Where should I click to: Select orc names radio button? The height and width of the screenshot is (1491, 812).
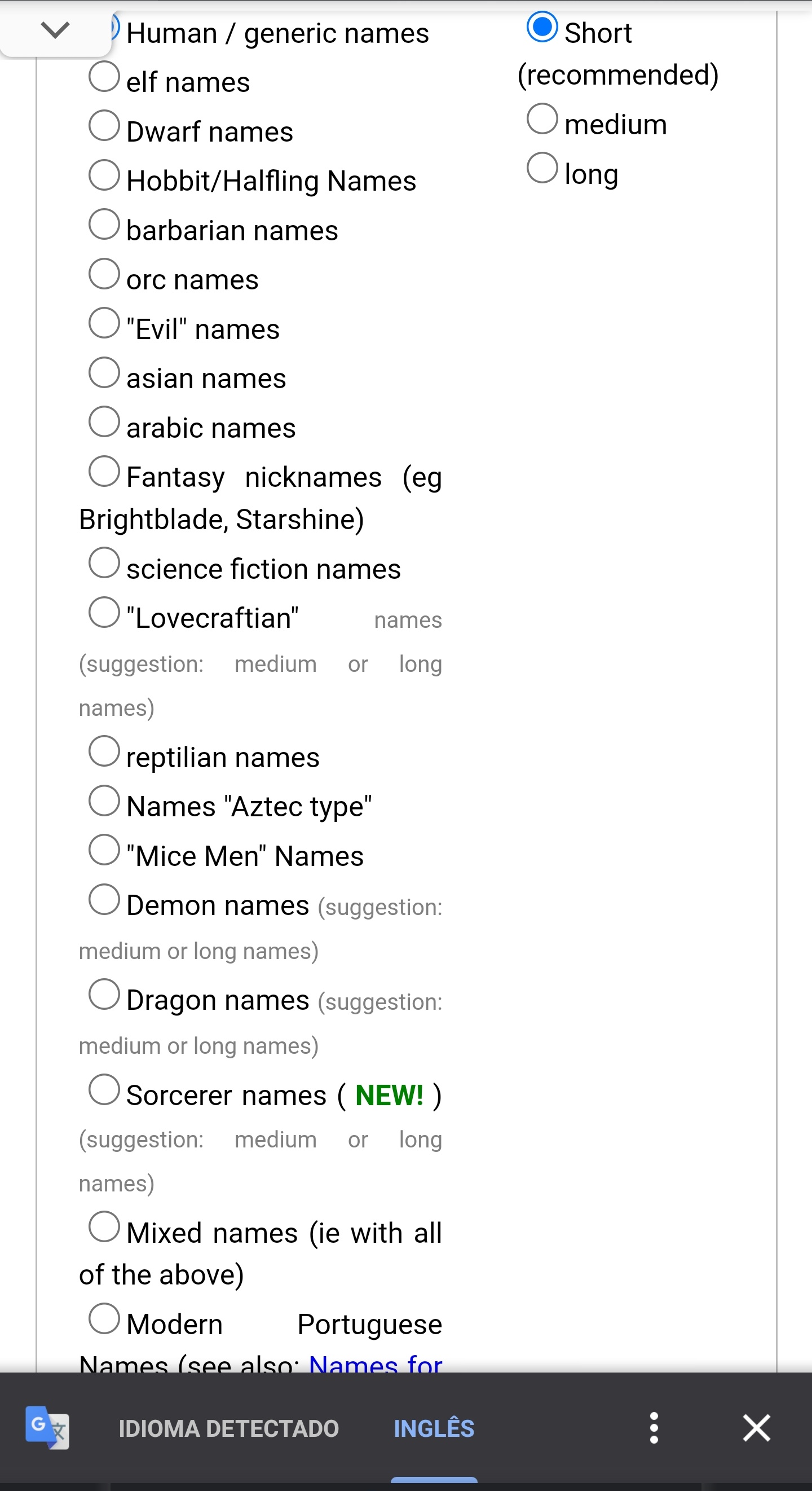[104, 274]
